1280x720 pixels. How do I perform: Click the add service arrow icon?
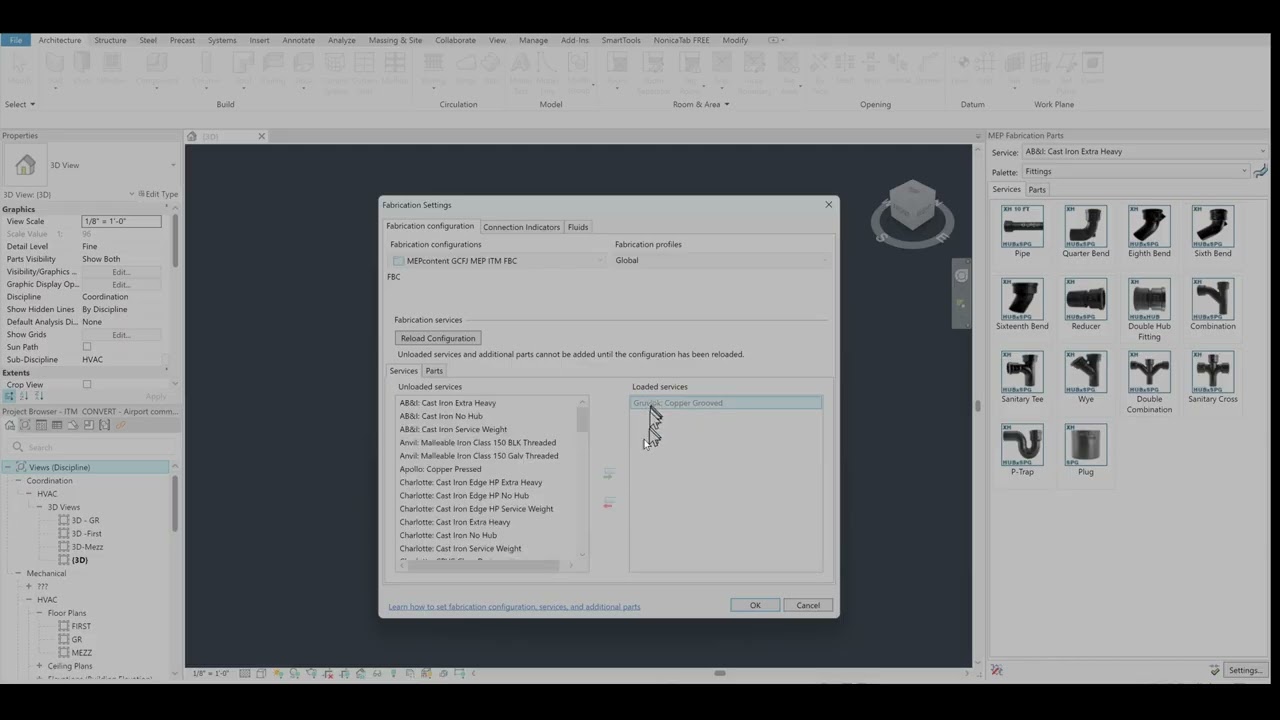608,474
